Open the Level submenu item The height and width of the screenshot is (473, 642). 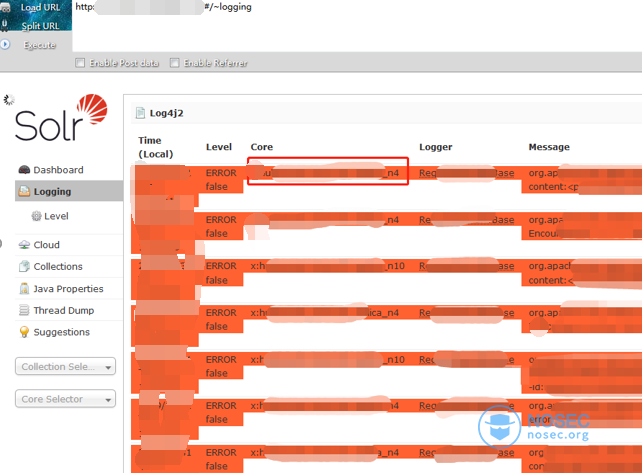(x=56, y=216)
